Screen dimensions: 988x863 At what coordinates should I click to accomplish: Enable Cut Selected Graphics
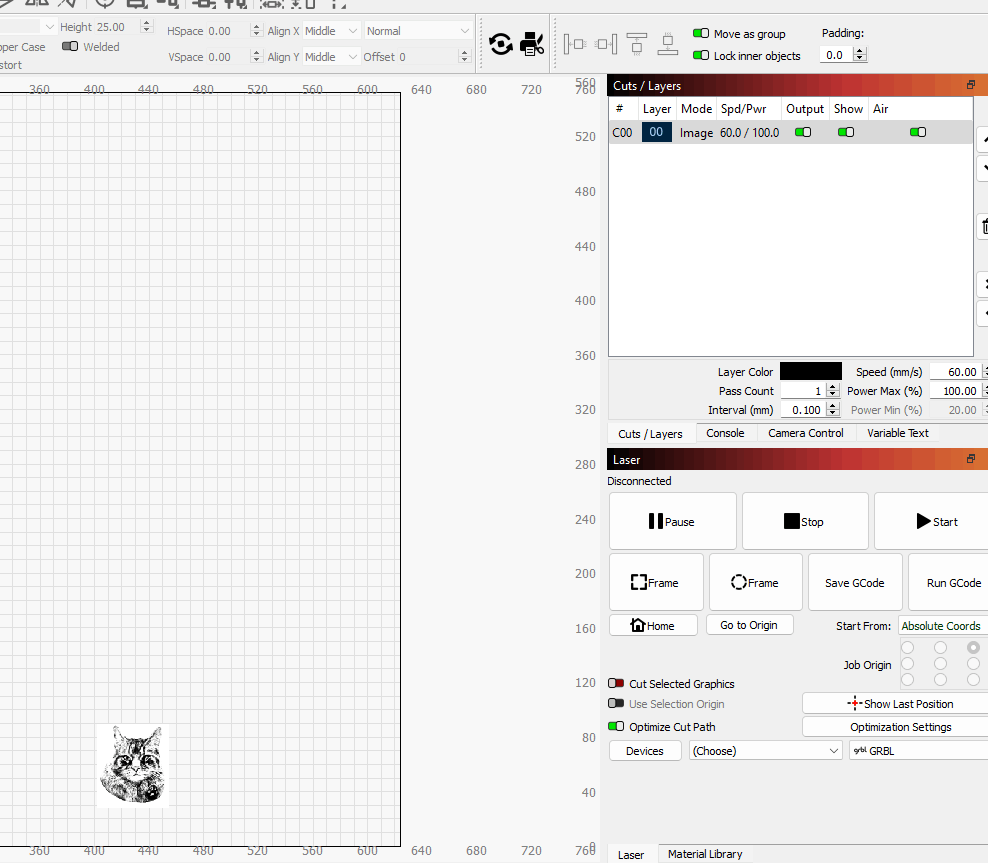[x=616, y=684]
